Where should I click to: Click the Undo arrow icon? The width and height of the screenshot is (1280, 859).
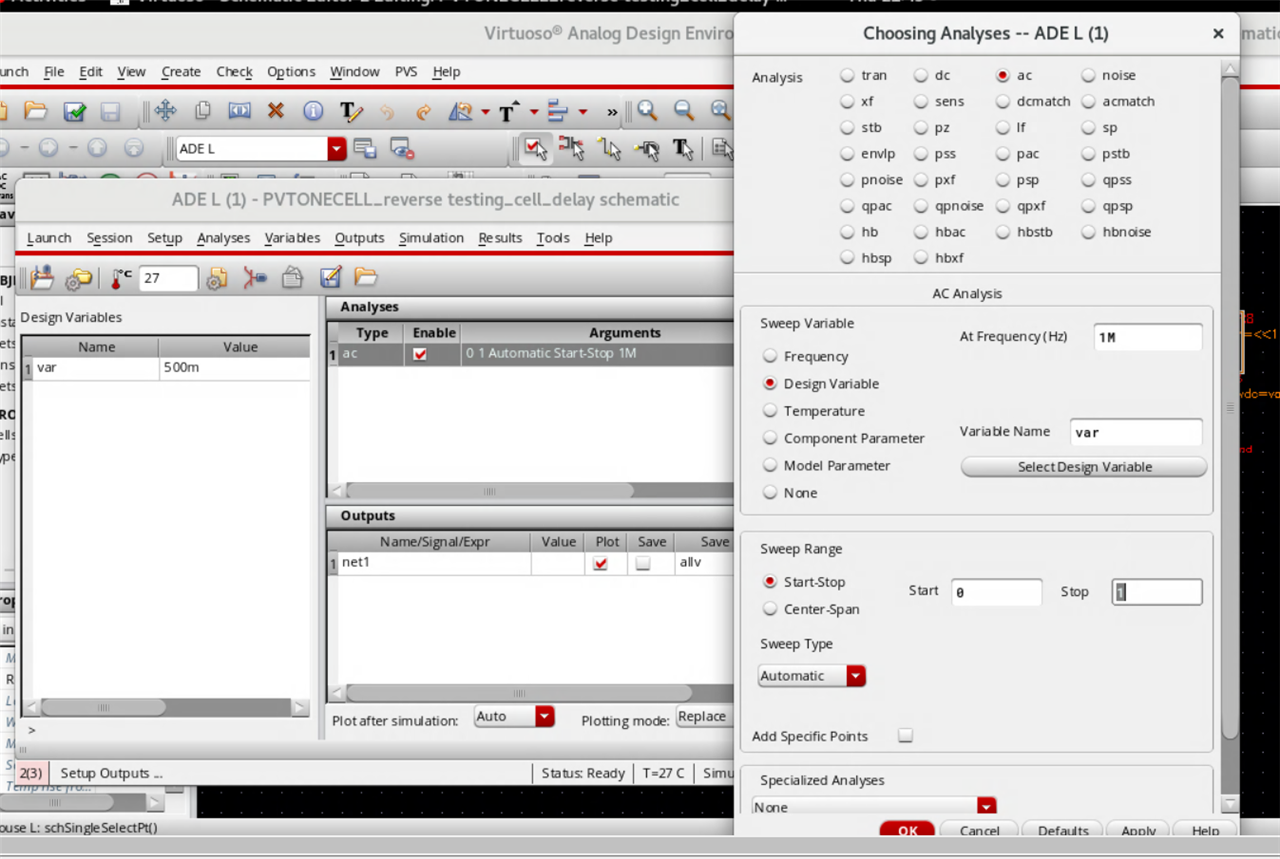pyautogui.click(x=387, y=112)
